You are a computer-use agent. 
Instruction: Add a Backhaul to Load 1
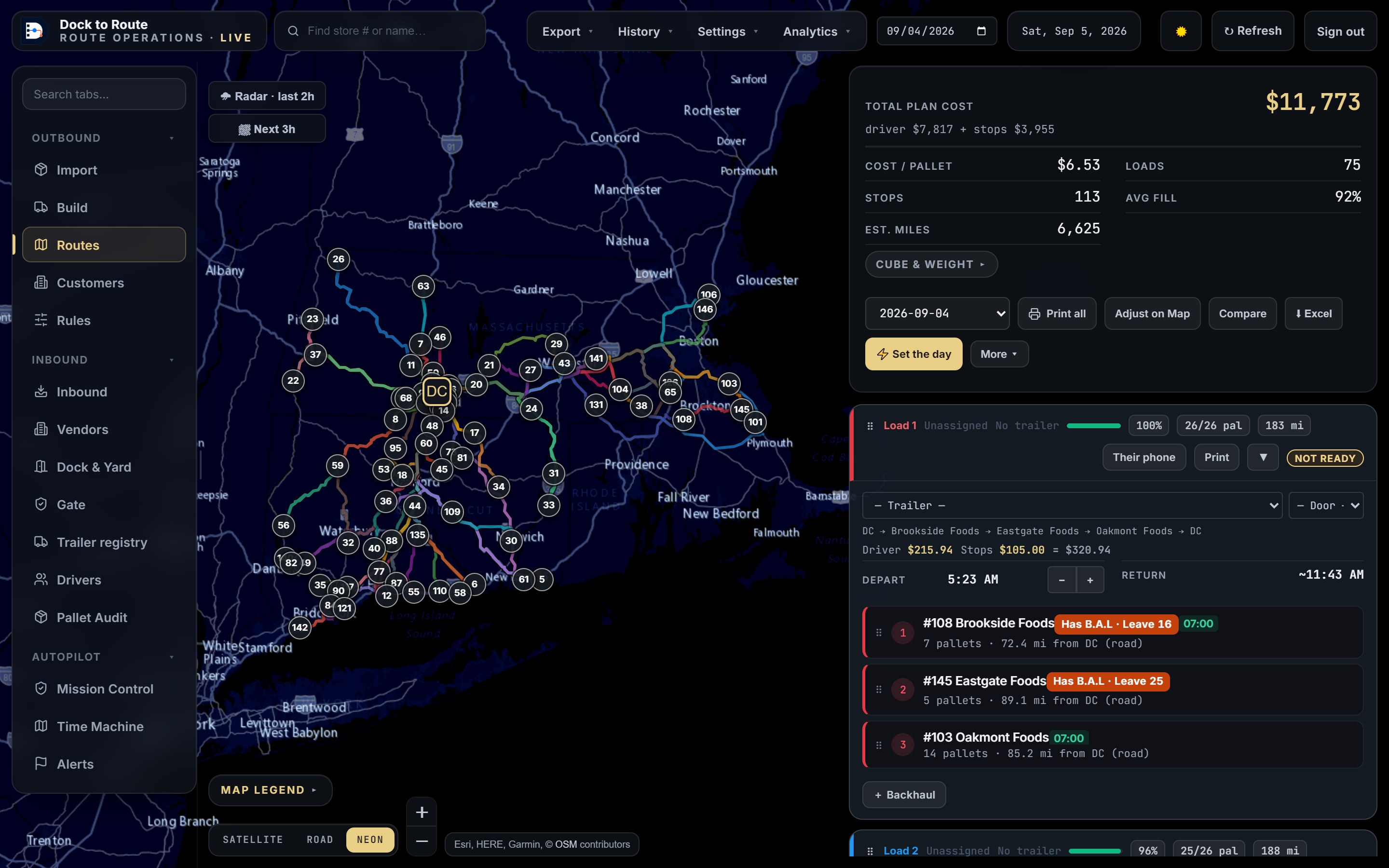[904, 795]
